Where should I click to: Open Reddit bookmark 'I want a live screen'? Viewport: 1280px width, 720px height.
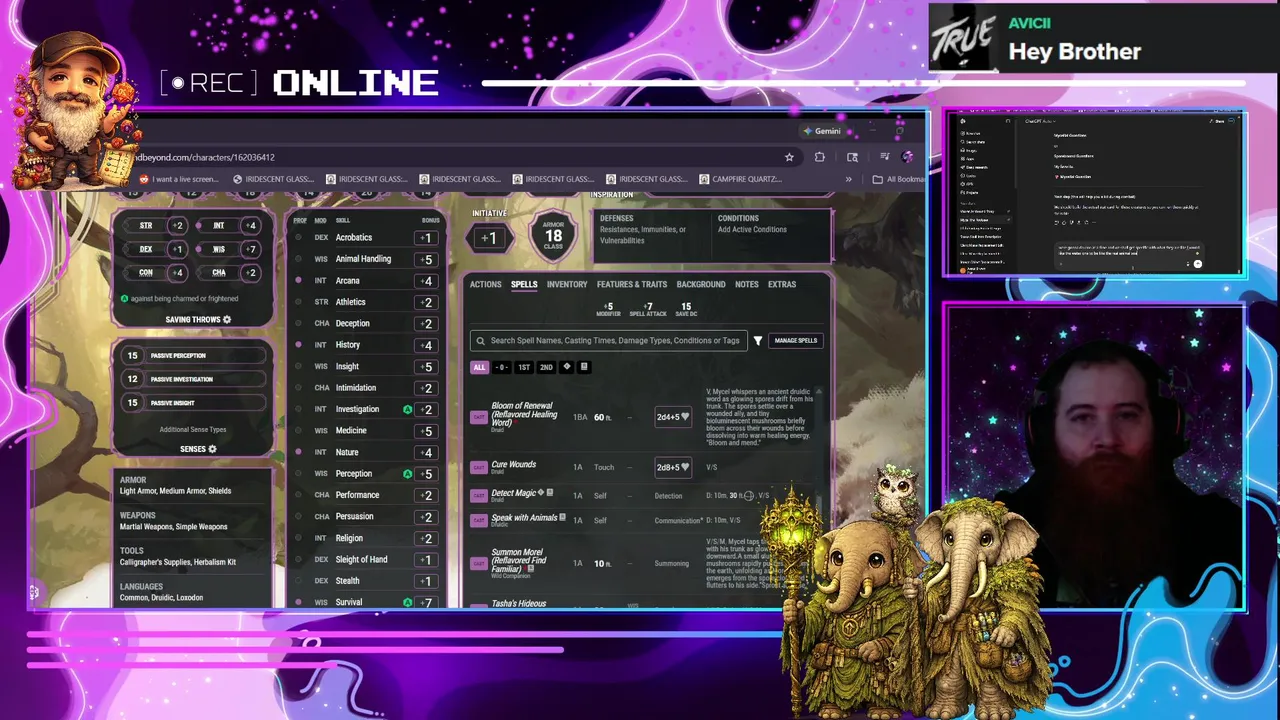click(179, 180)
